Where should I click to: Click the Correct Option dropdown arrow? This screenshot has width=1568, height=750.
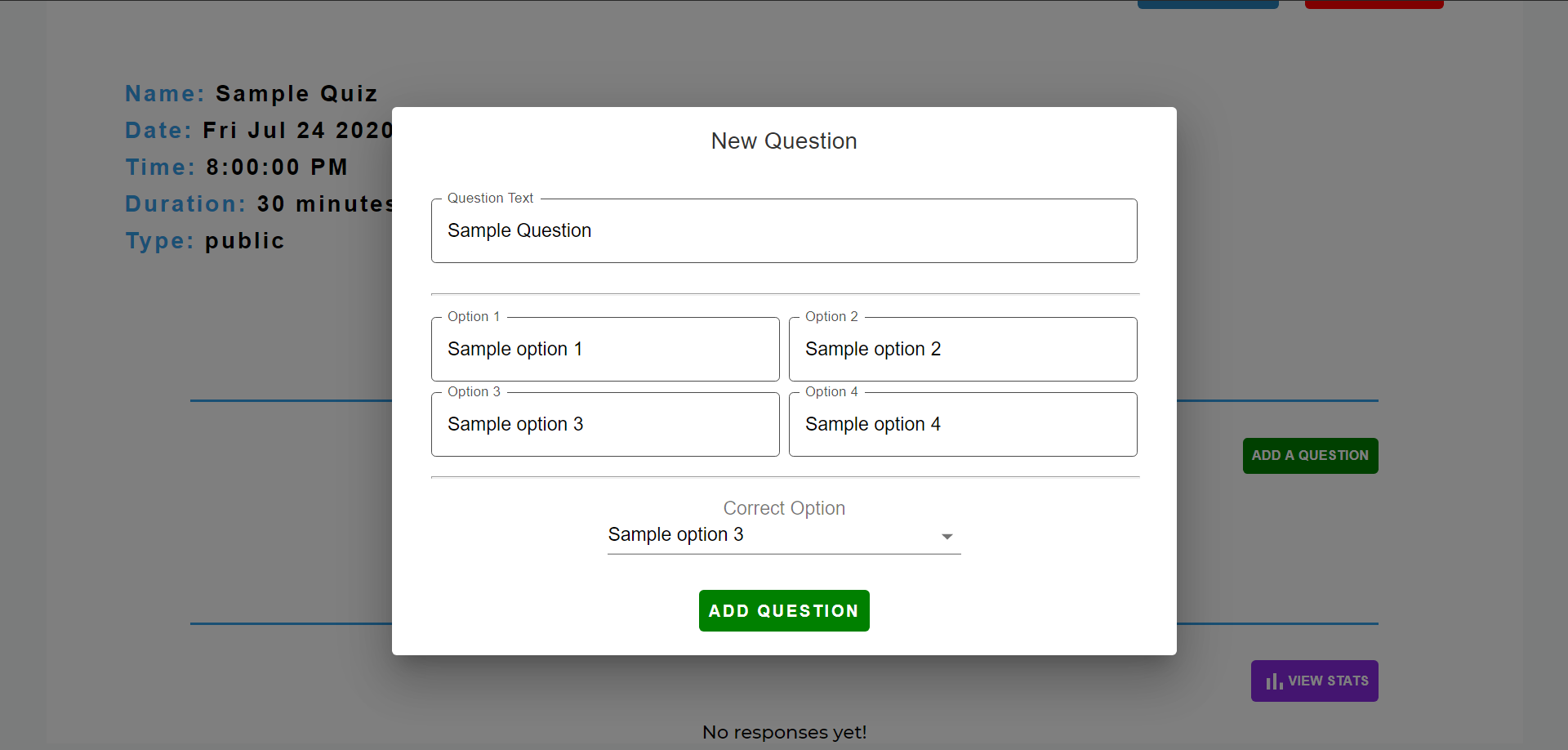pos(947,537)
